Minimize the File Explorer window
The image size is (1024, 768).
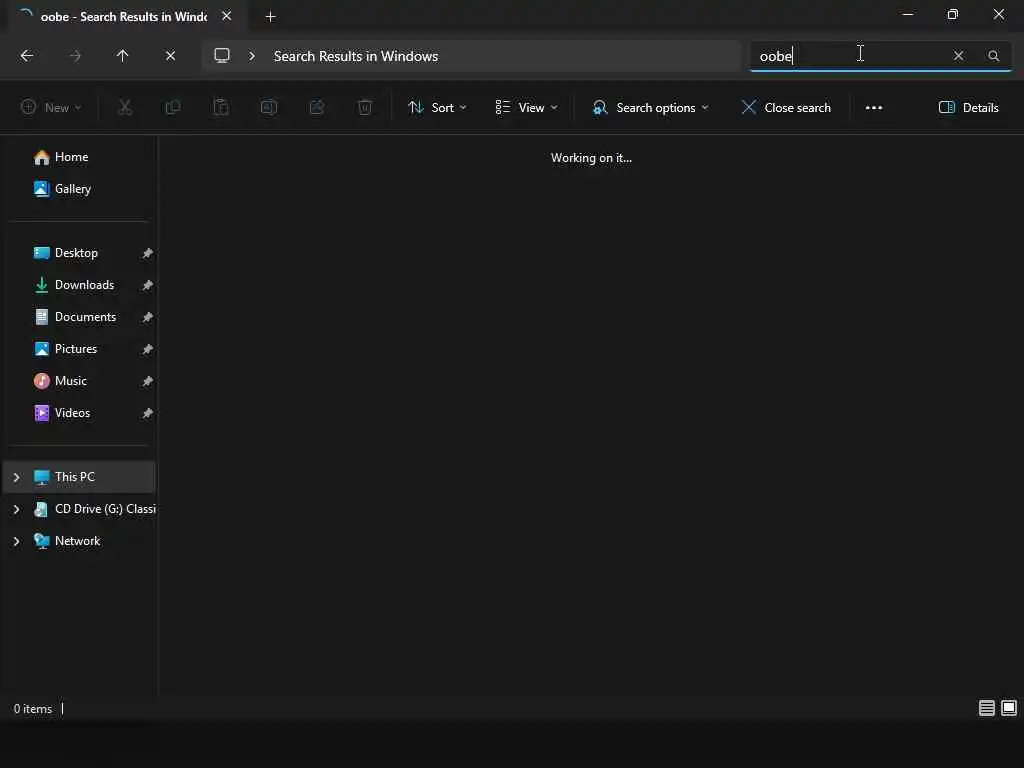[x=908, y=14]
